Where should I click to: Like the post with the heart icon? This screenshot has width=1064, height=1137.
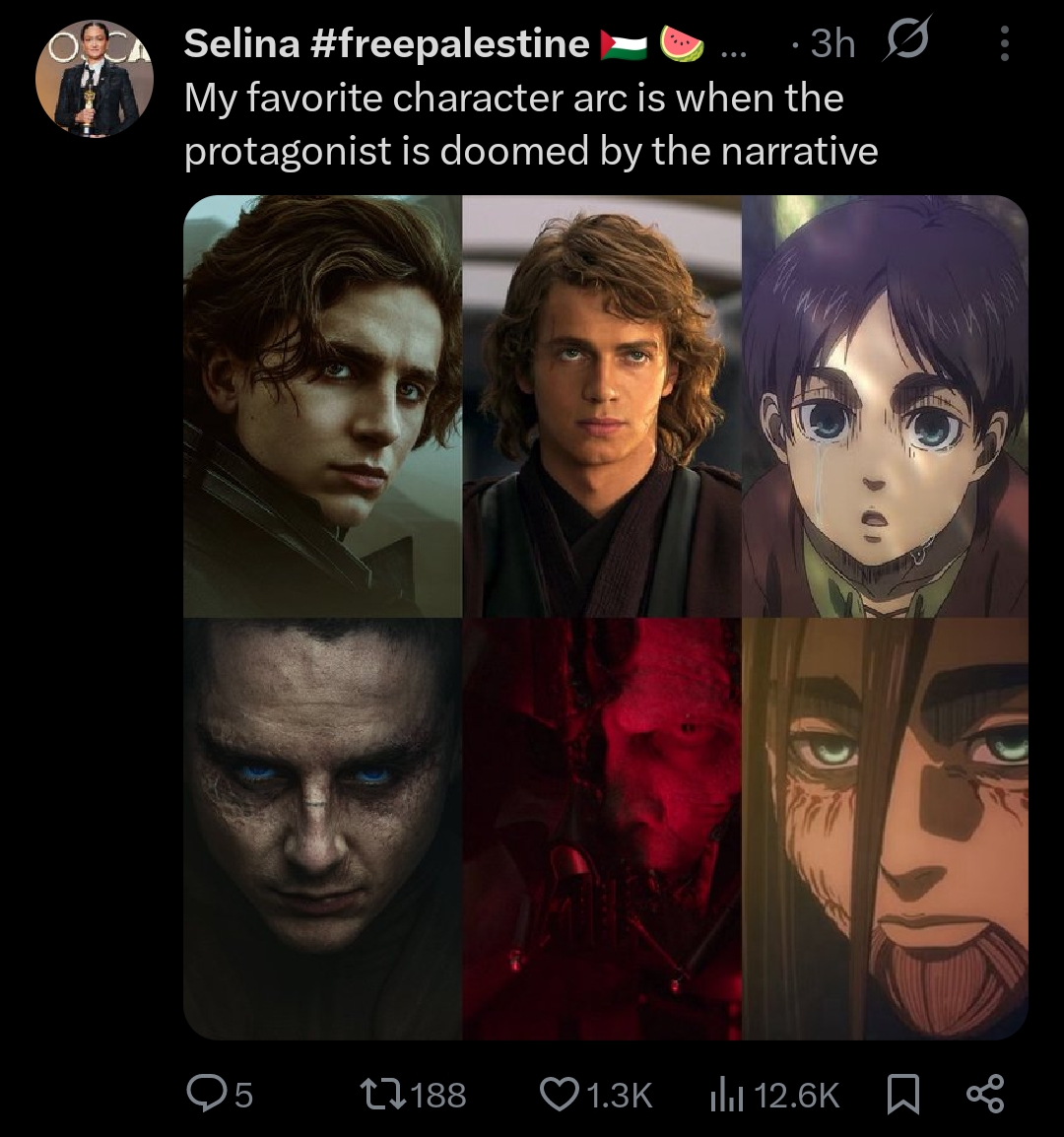coord(562,1094)
